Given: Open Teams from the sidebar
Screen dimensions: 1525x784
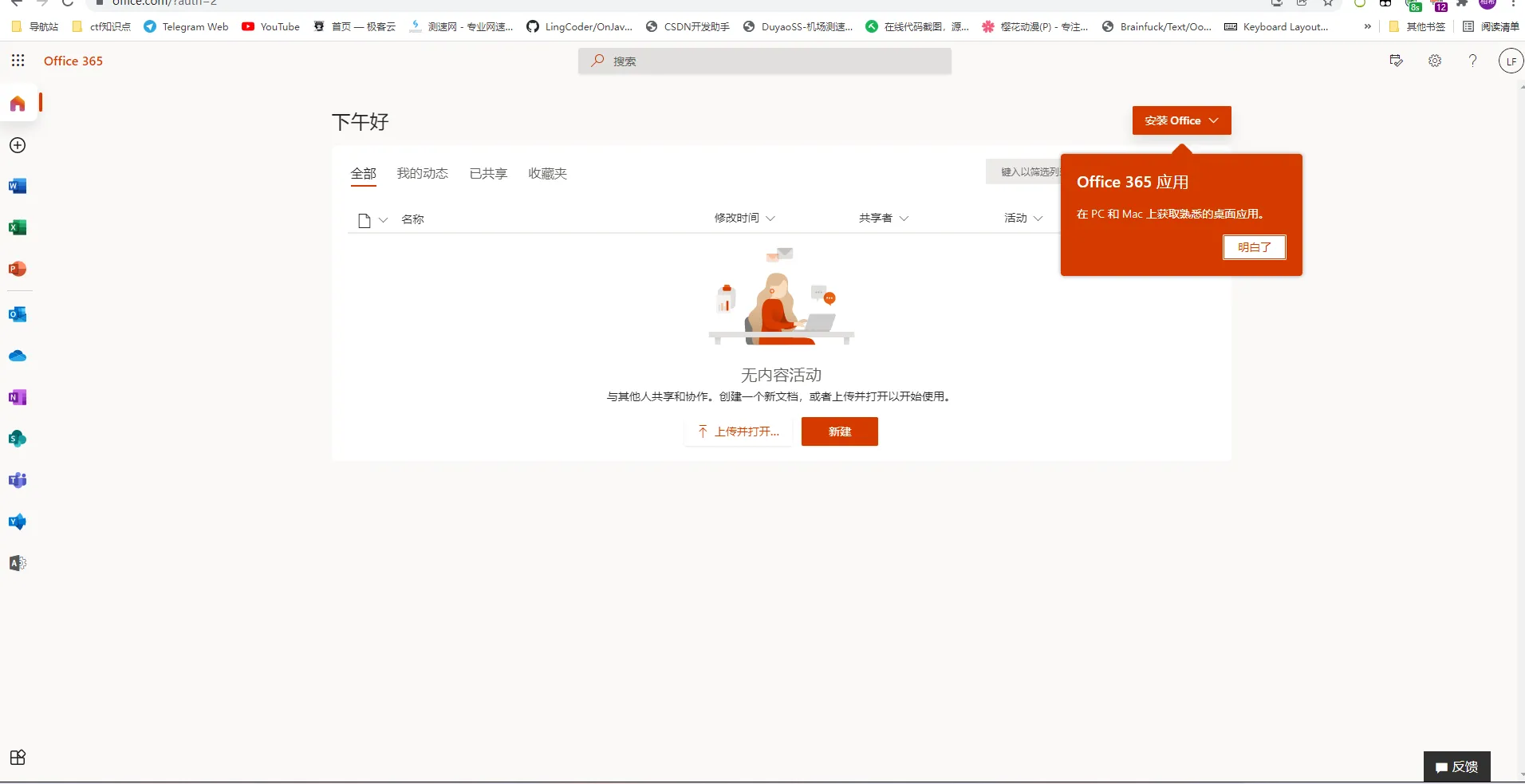Looking at the screenshot, I should 17,479.
